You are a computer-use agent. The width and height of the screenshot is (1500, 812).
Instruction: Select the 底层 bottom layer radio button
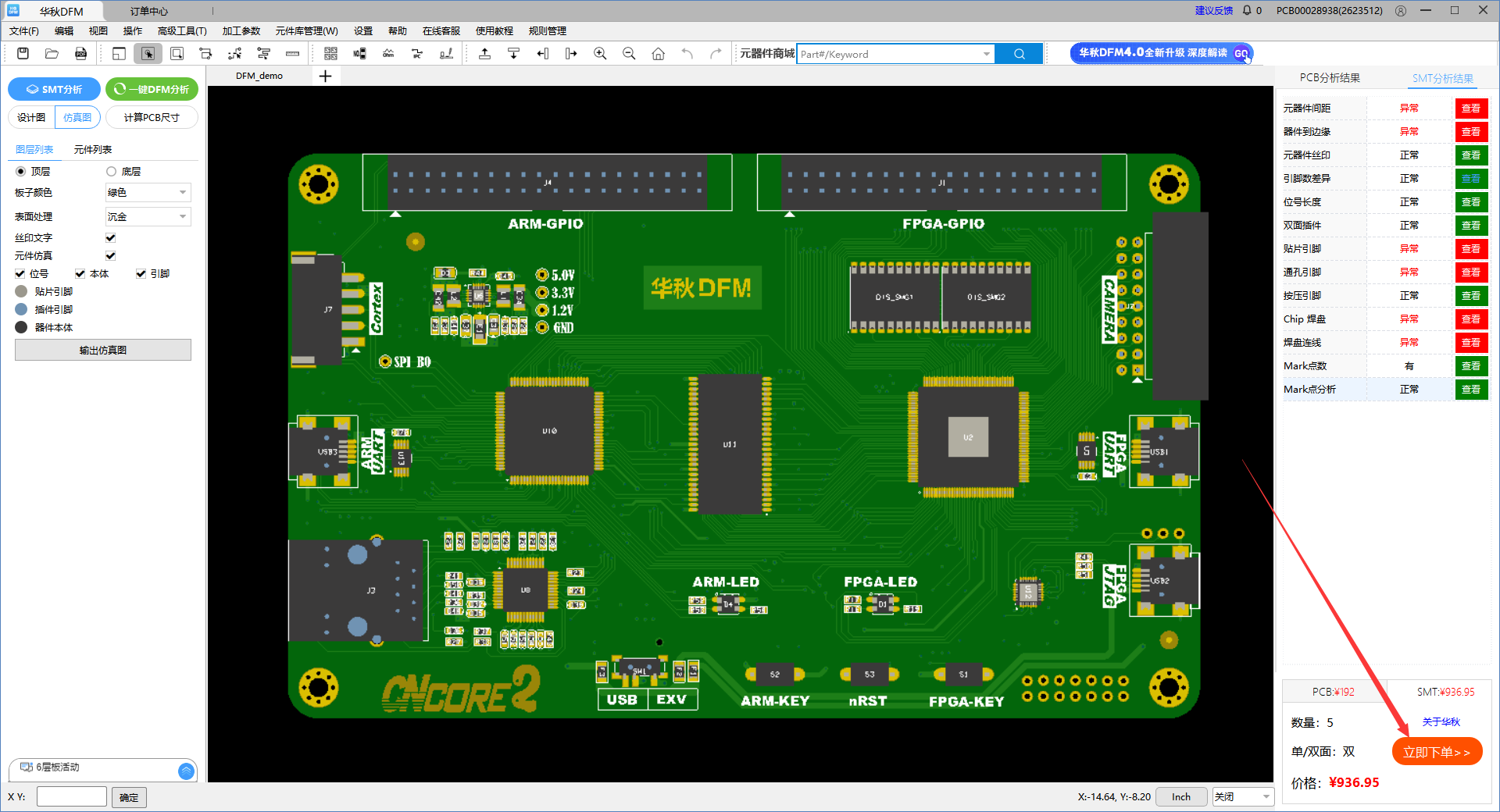111,172
